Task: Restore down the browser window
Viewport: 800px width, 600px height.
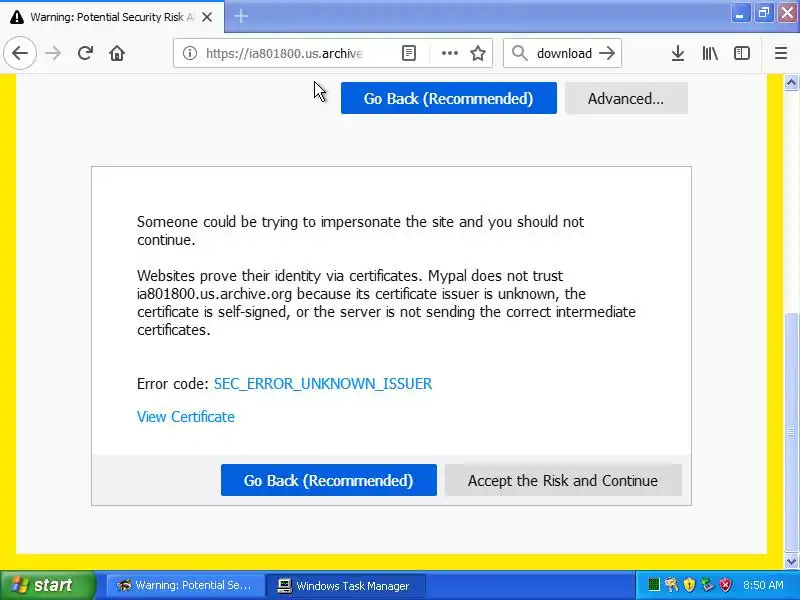Action: coord(764,13)
